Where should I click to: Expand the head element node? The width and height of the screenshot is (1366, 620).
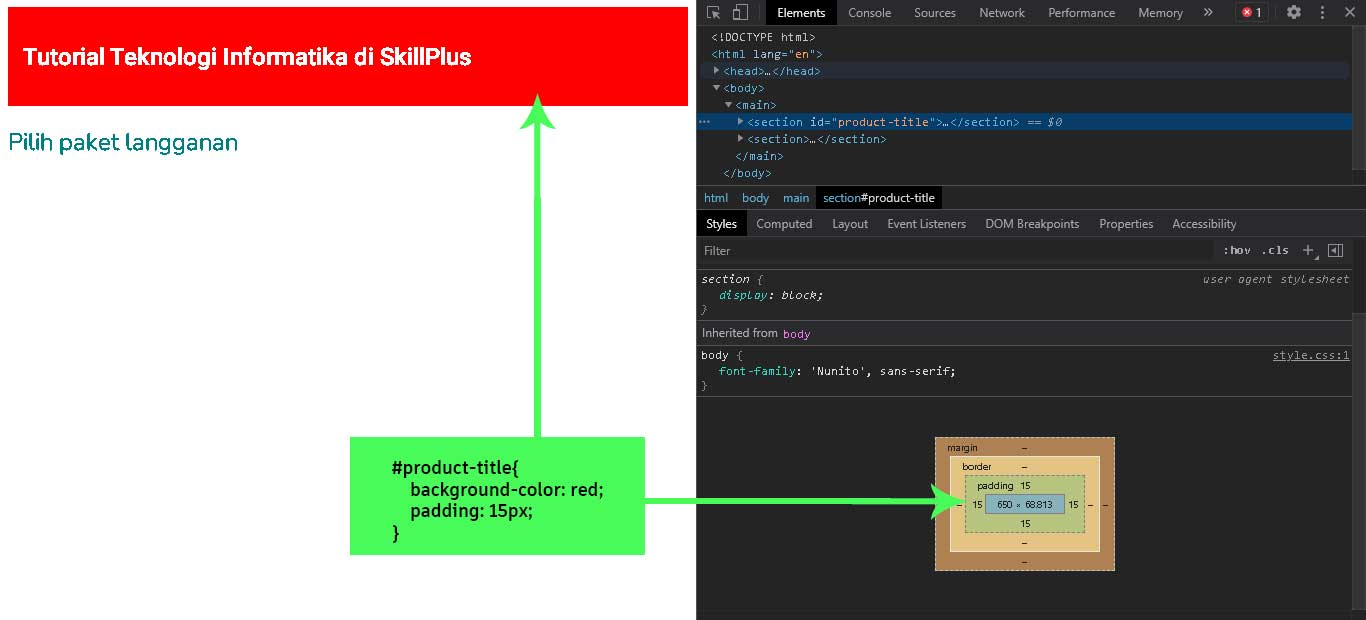716,70
